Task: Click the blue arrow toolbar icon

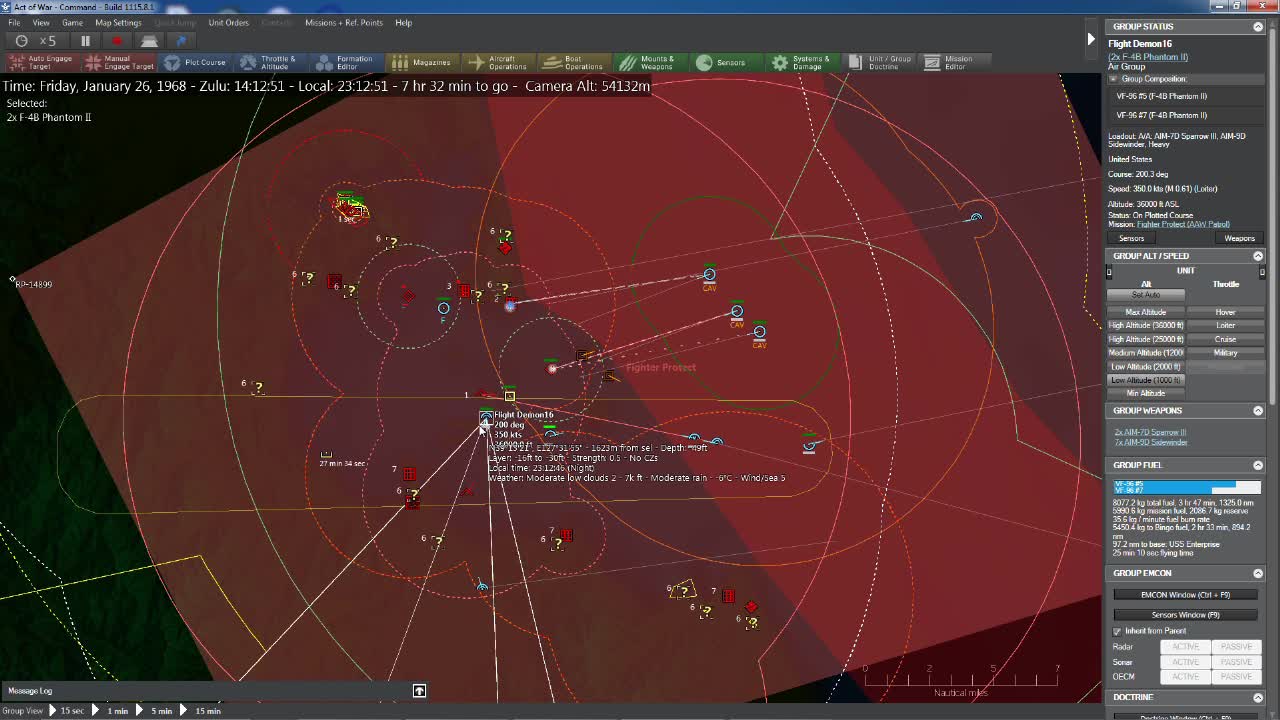Action: [181, 41]
